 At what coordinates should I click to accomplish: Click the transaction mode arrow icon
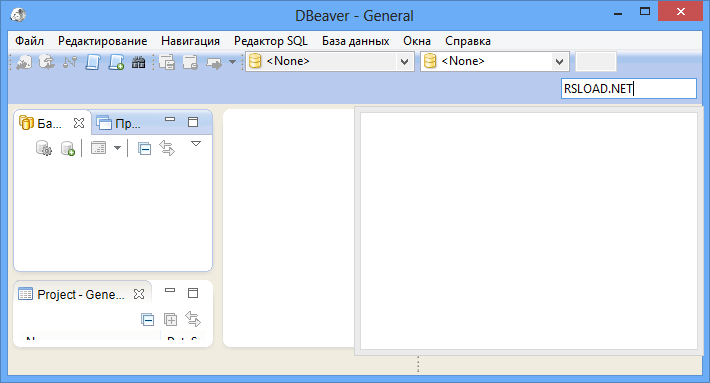(214, 62)
